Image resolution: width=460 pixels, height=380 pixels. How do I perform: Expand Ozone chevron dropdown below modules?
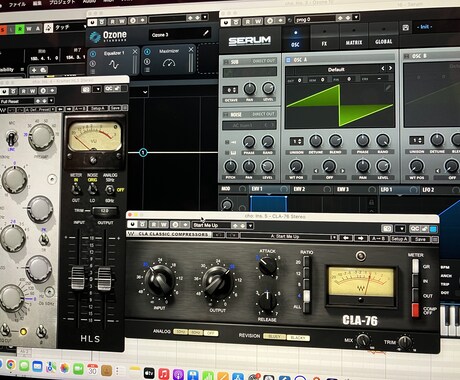(145, 92)
